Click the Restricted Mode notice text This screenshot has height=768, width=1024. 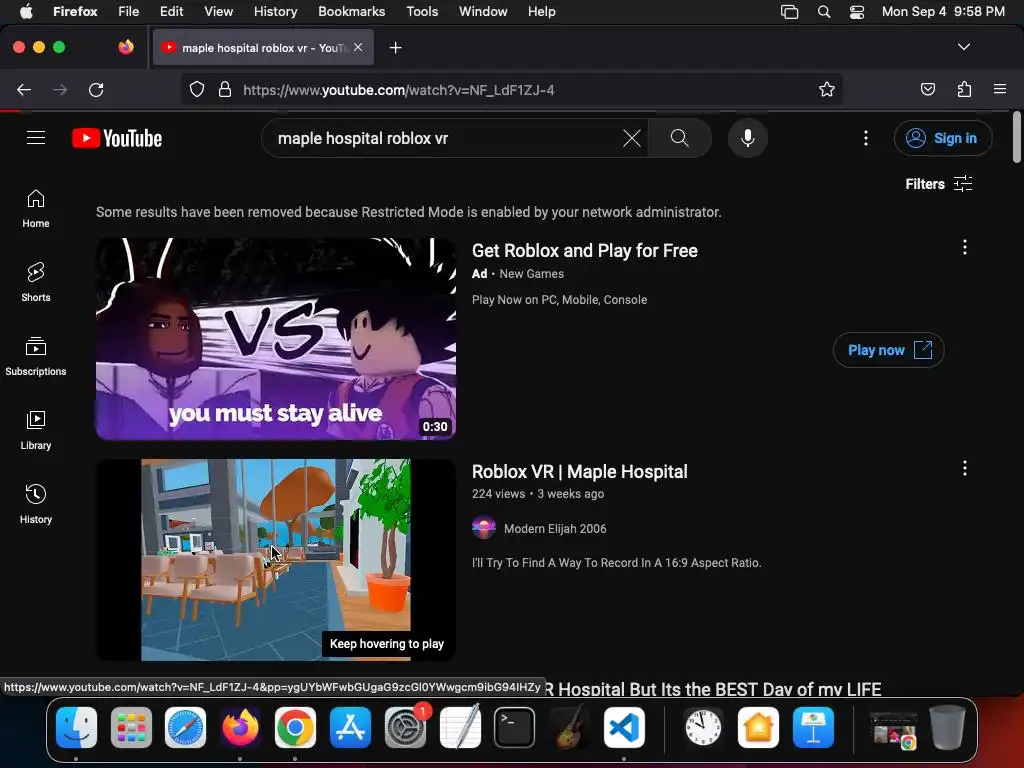click(x=409, y=212)
